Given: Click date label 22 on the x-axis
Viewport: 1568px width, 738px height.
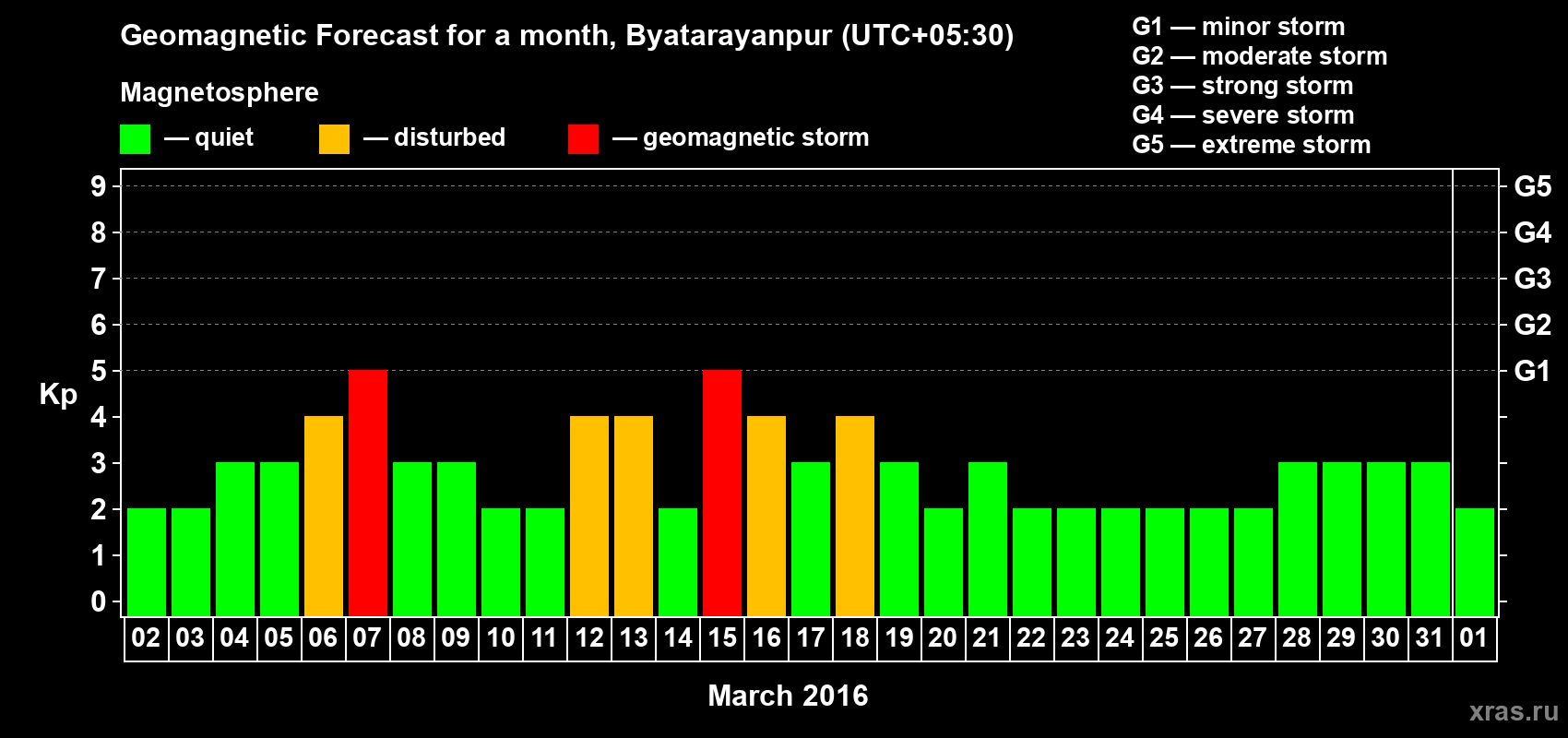Looking at the screenshot, I should point(1031,638).
